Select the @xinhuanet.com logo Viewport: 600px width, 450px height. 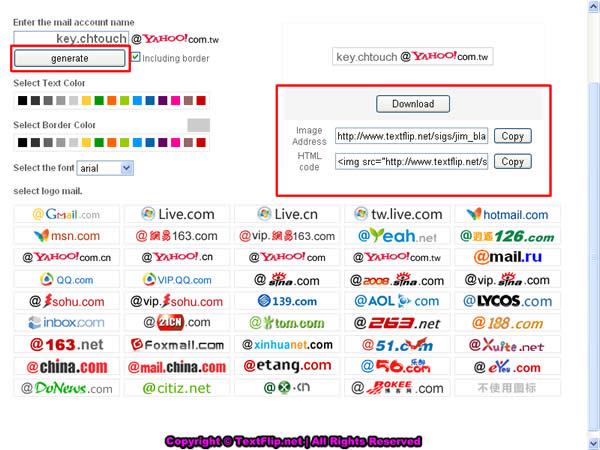pos(287,344)
